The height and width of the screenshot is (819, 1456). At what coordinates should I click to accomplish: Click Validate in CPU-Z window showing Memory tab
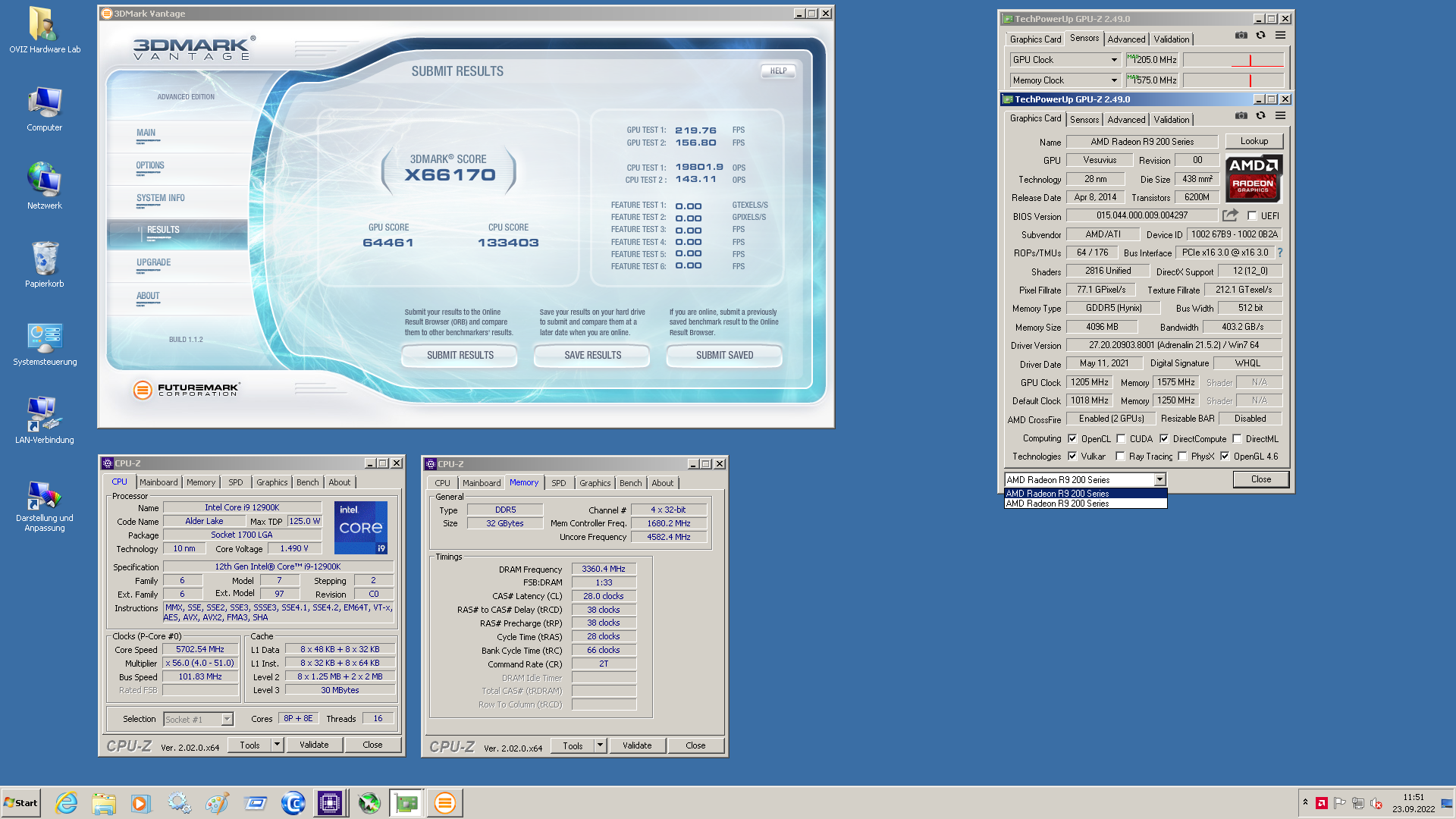click(x=637, y=745)
